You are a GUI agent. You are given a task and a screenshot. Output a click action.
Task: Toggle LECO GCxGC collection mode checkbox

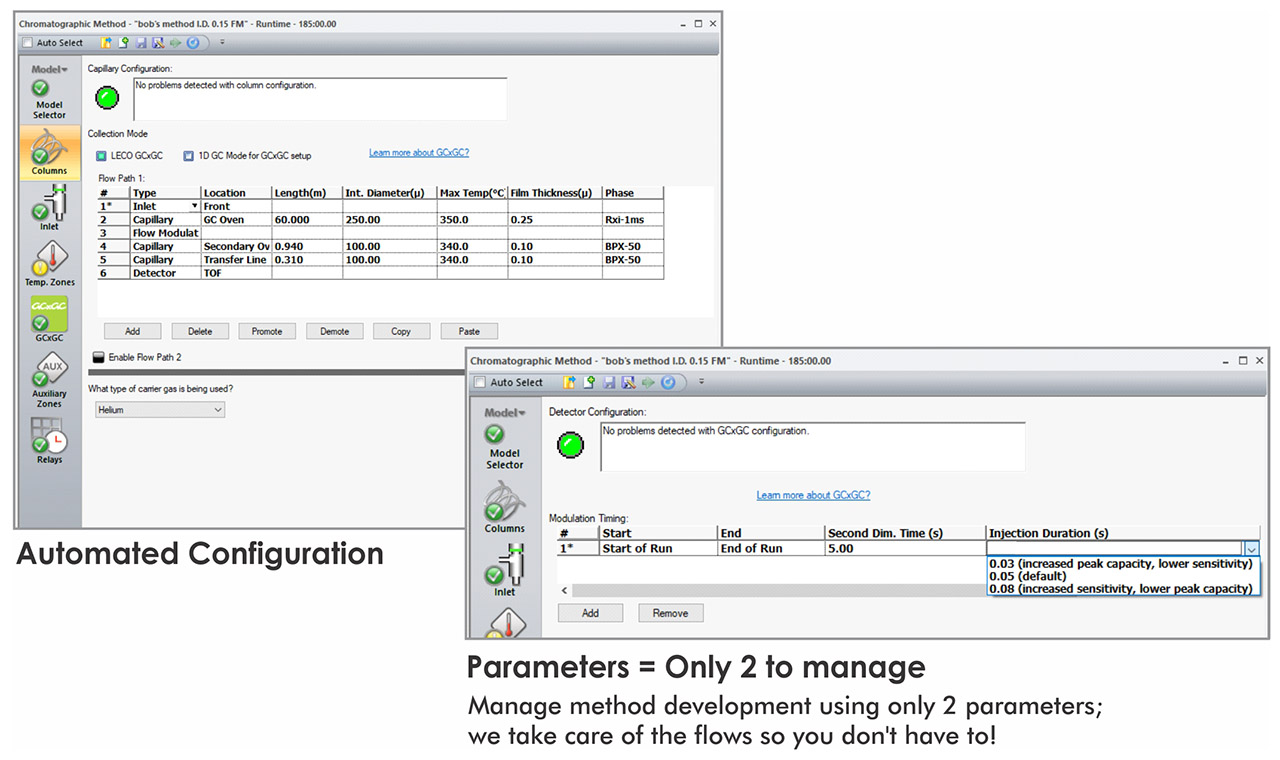click(x=102, y=156)
